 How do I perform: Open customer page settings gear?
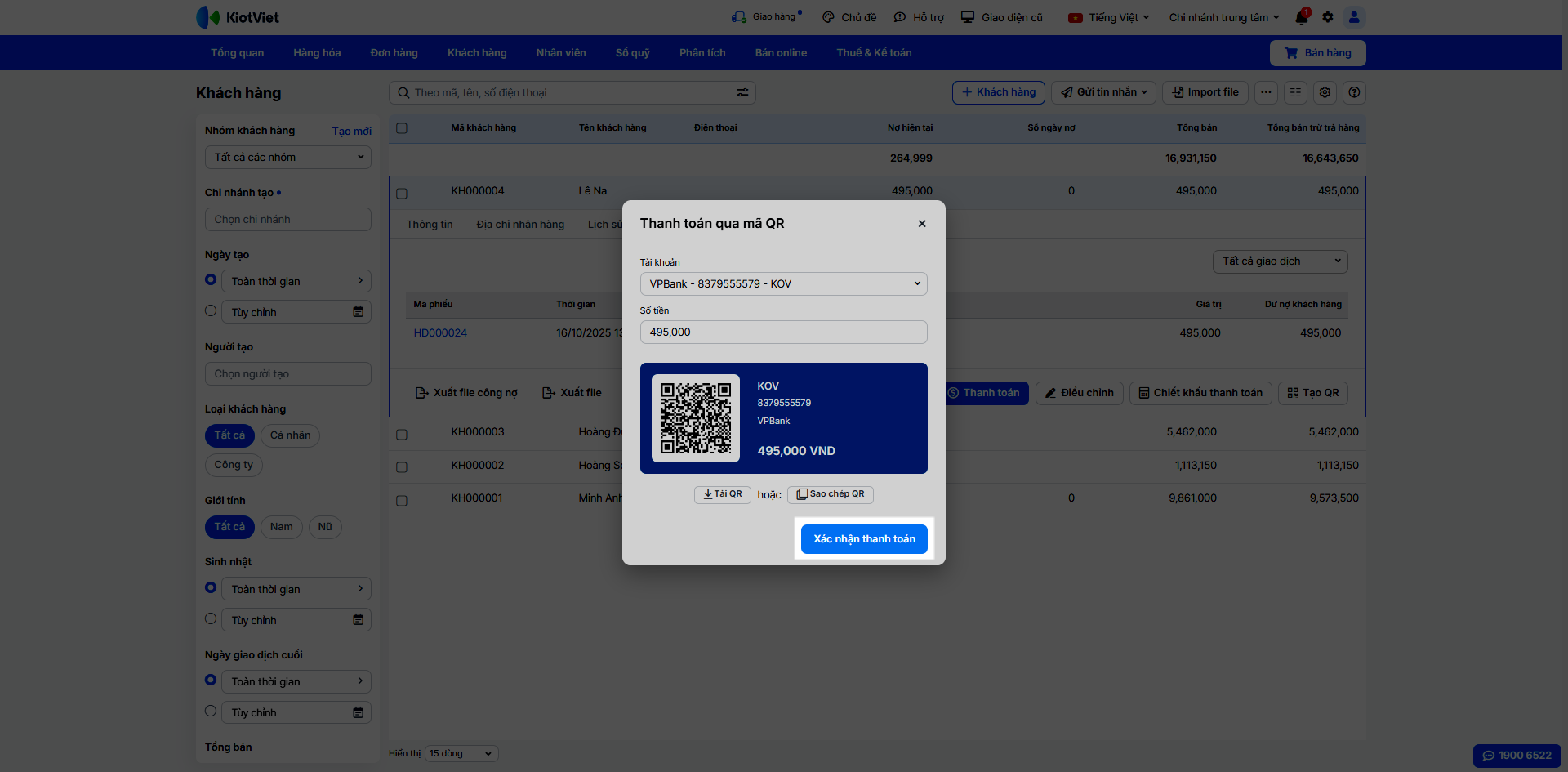(1325, 92)
